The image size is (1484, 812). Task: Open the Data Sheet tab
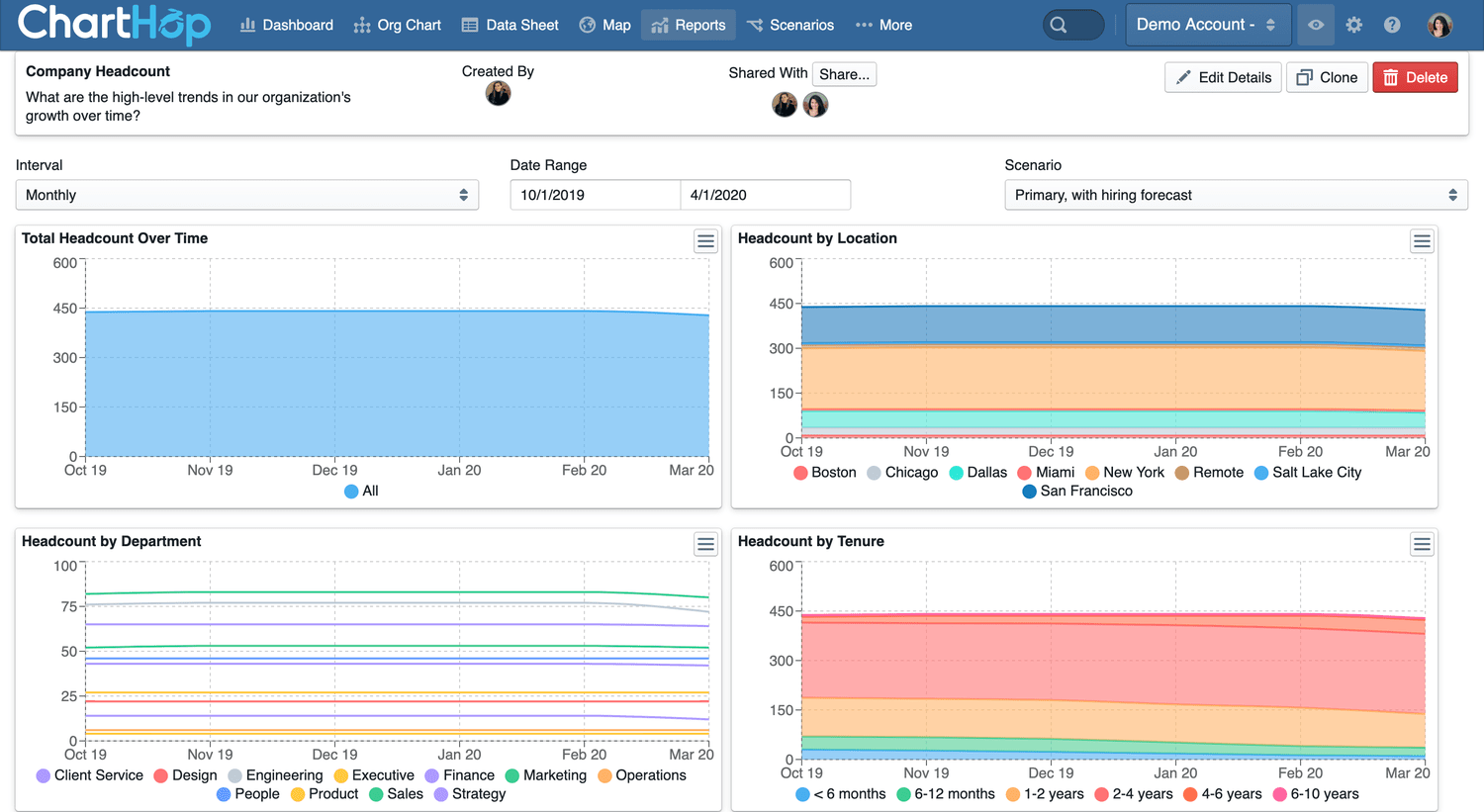click(x=510, y=25)
